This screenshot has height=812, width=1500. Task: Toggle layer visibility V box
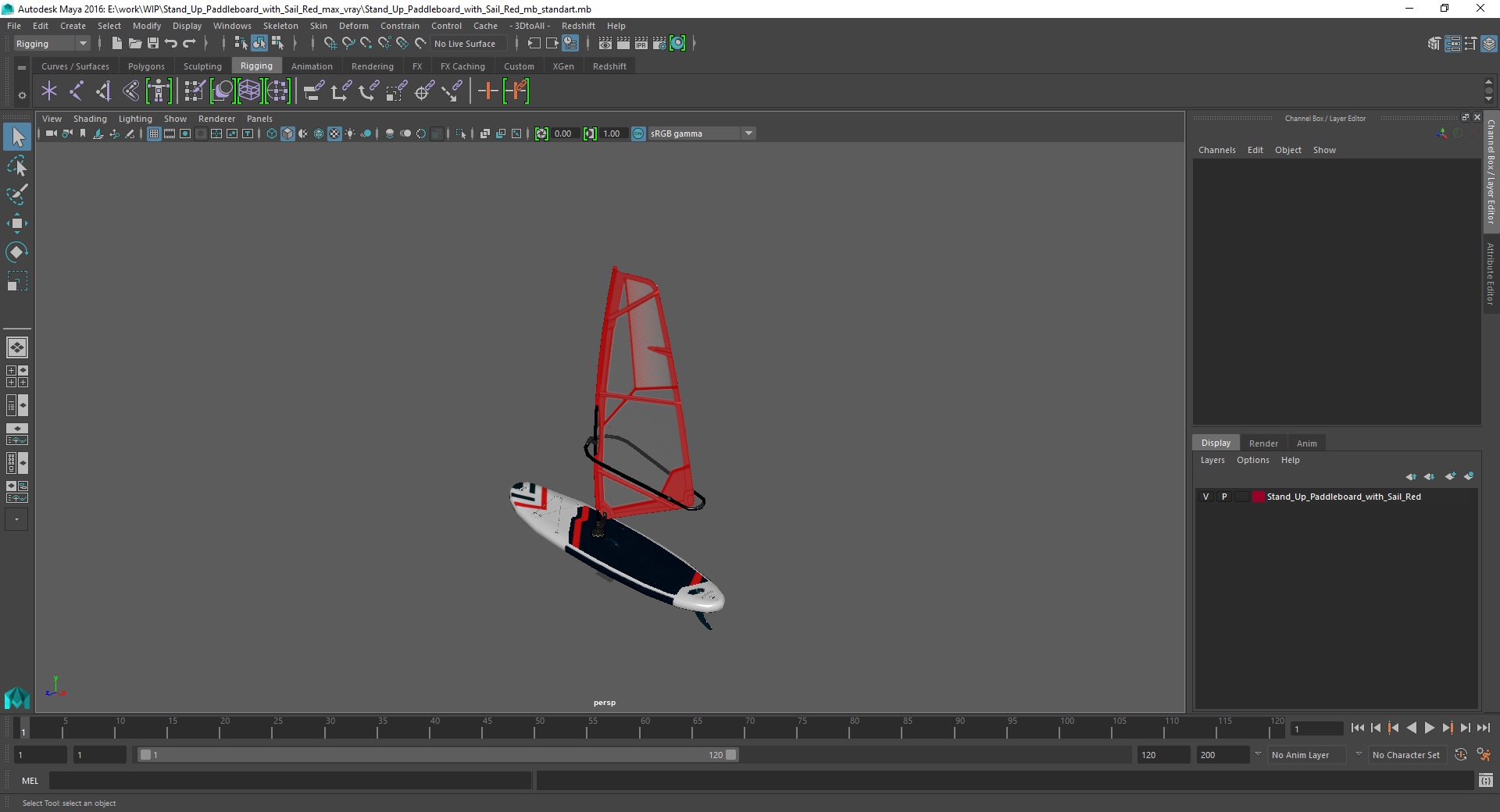[1205, 497]
